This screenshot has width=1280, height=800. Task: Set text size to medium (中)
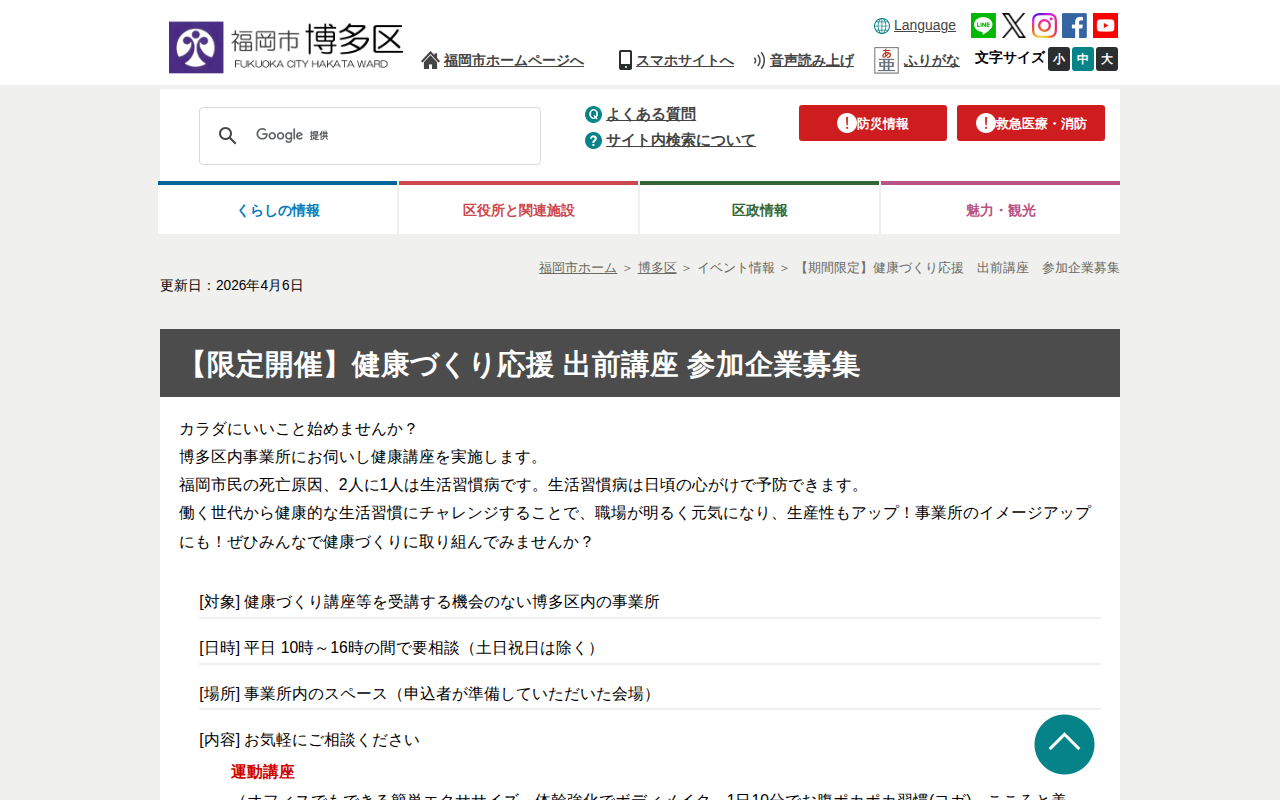[1083, 59]
